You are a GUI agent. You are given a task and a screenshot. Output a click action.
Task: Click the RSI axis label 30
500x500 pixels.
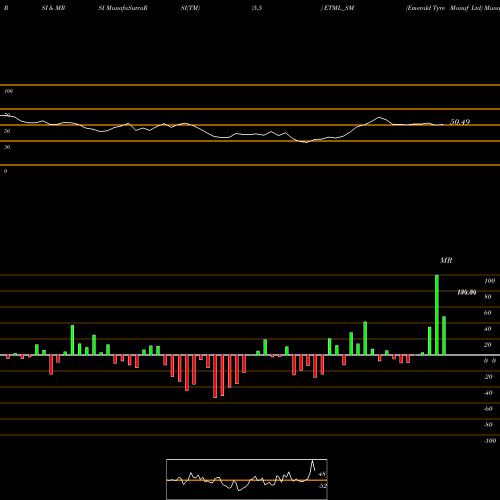pyautogui.click(x=7, y=147)
